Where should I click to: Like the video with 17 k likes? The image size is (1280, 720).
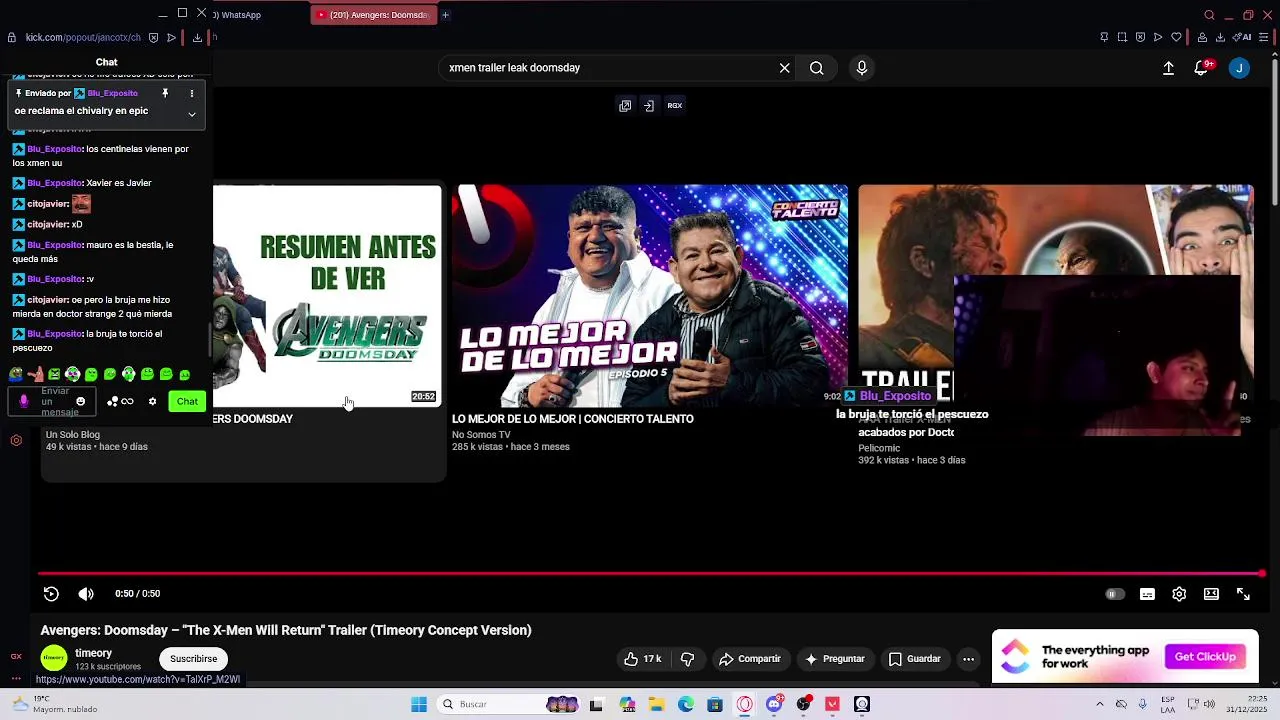642,659
